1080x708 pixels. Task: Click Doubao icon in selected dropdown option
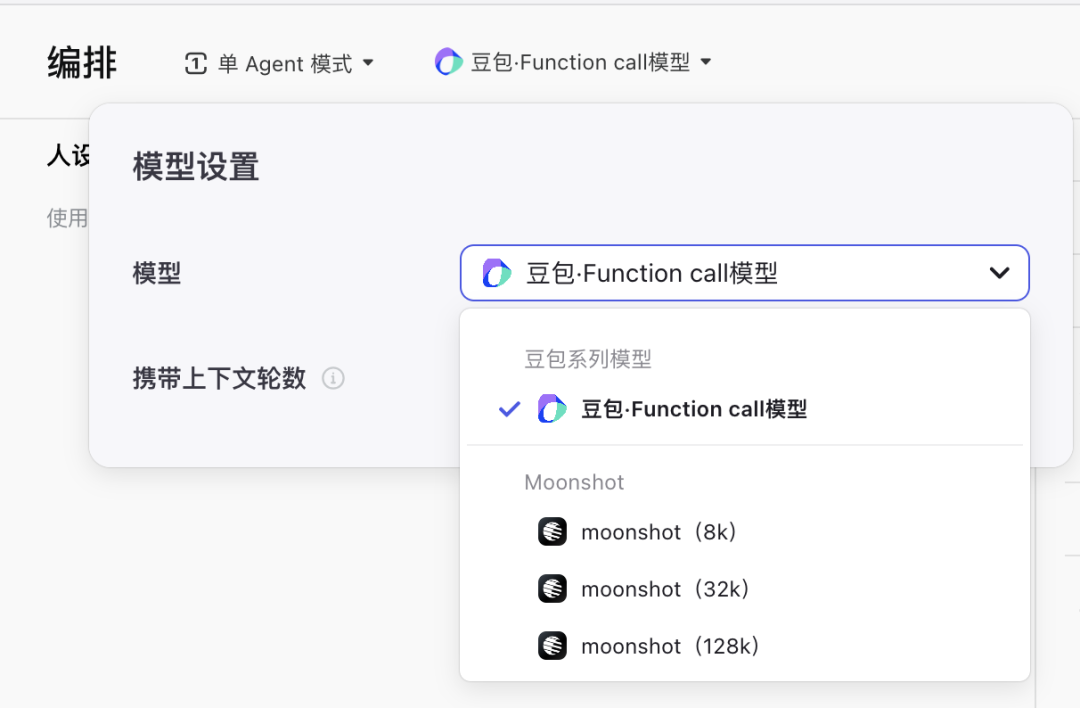click(x=552, y=409)
